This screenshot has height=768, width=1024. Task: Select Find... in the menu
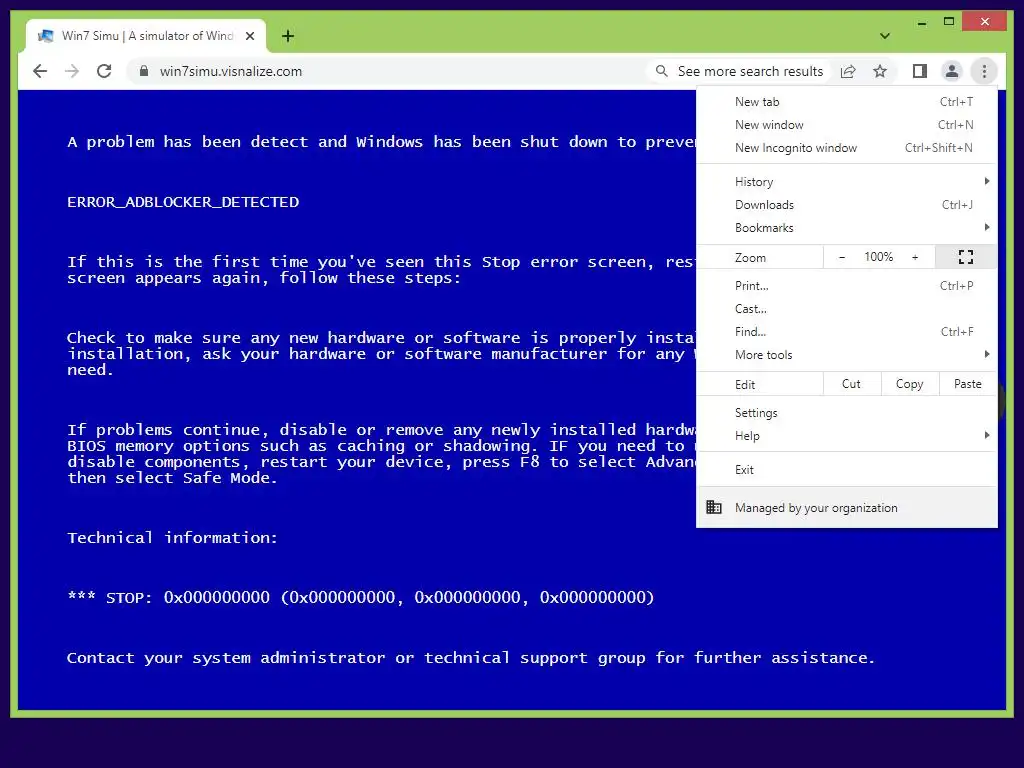(x=847, y=331)
